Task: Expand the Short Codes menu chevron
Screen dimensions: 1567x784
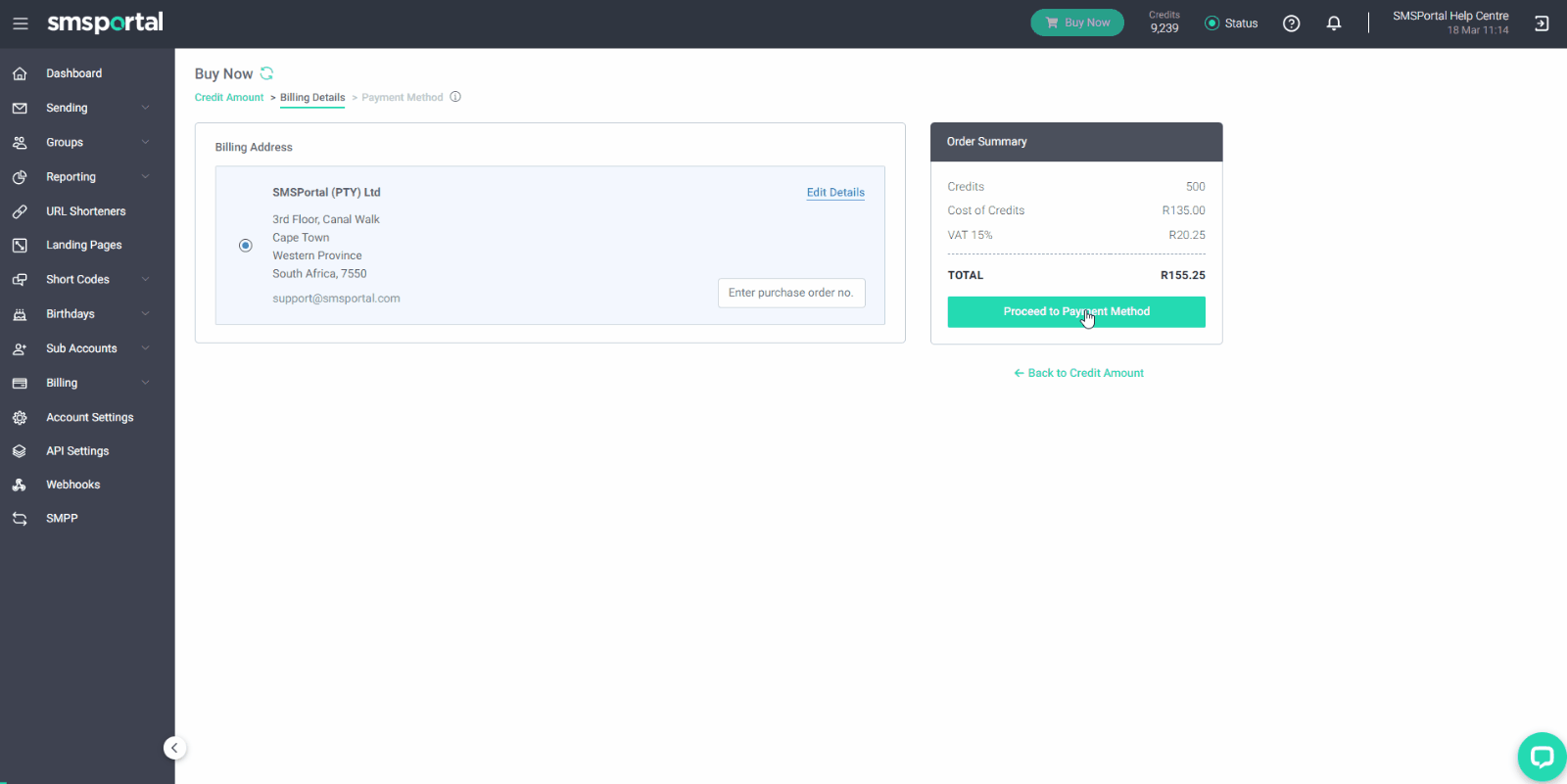Action: pos(145,280)
